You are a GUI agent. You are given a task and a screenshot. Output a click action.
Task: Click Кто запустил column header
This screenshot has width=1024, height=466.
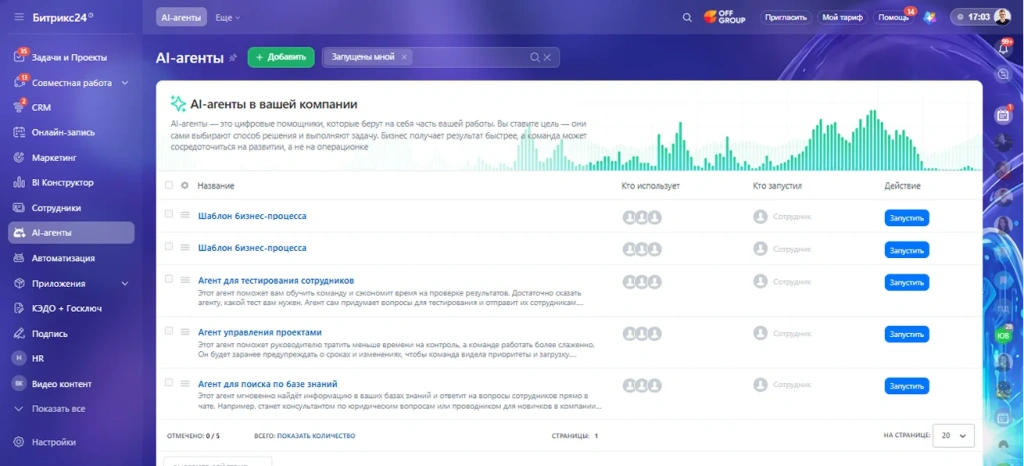pyautogui.click(x=777, y=186)
